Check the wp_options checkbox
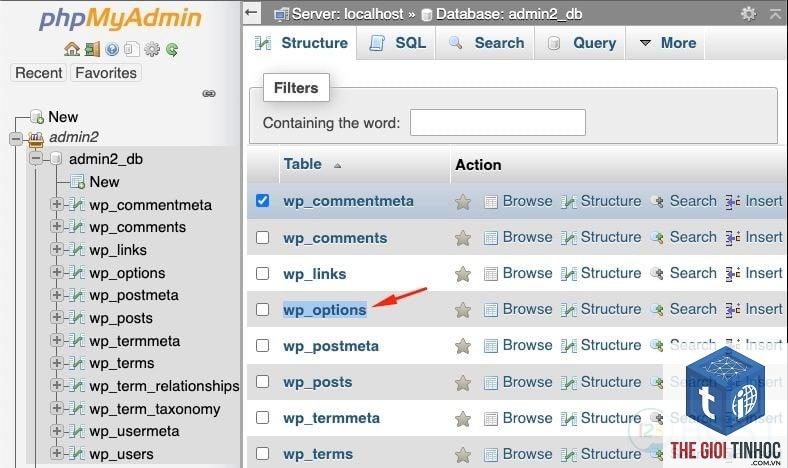 tap(262, 309)
